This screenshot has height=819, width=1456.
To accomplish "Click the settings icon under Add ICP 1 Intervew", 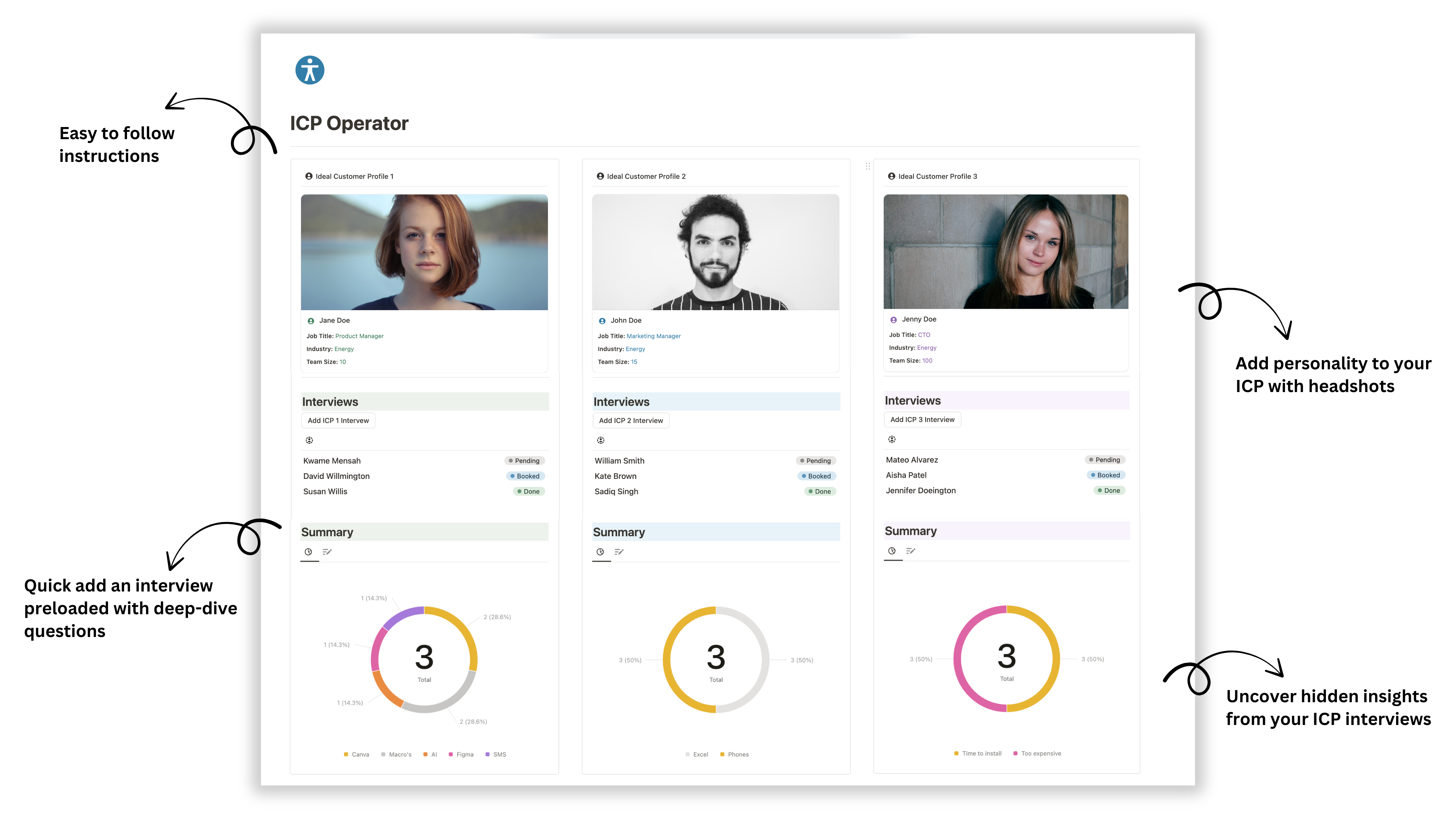I will pyautogui.click(x=309, y=440).
